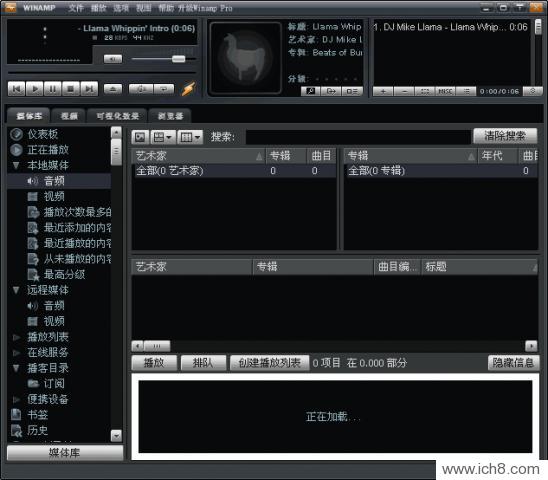This screenshot has width=548, height=480.
Task: Click the 升级Winamp Pro menu item
Action: 205,8
